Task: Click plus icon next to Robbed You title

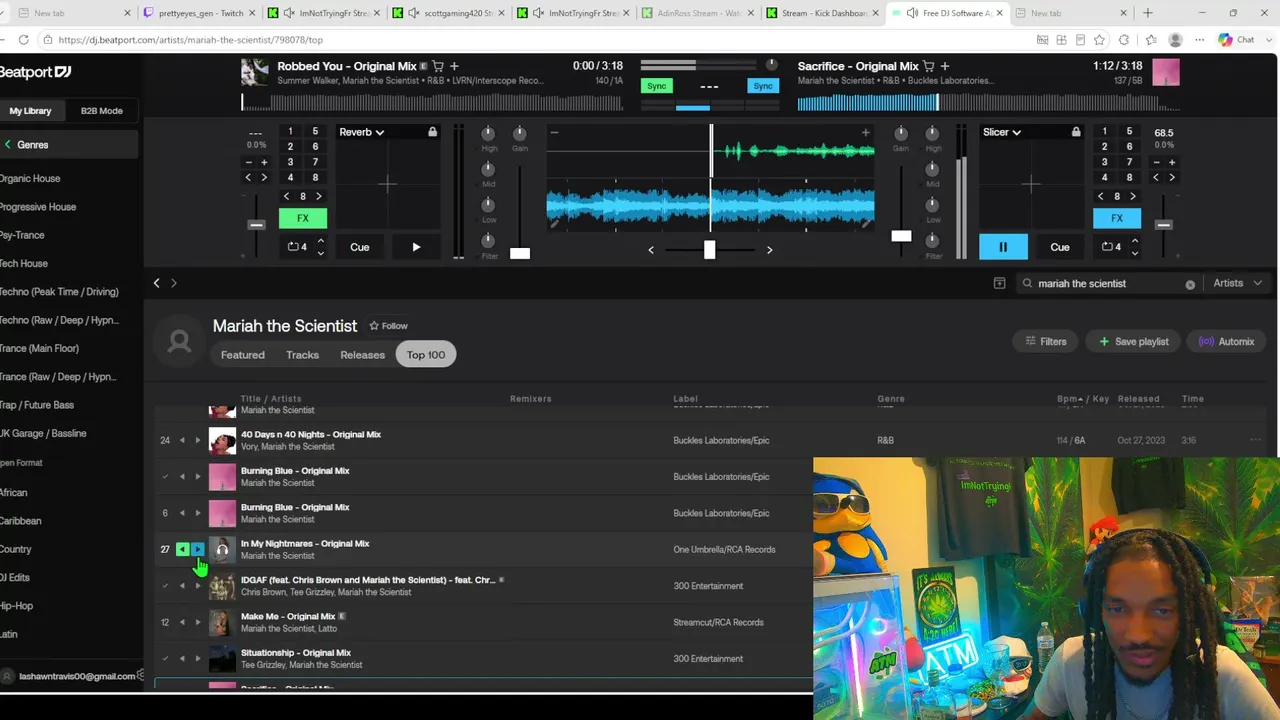Action: (454, 66)
